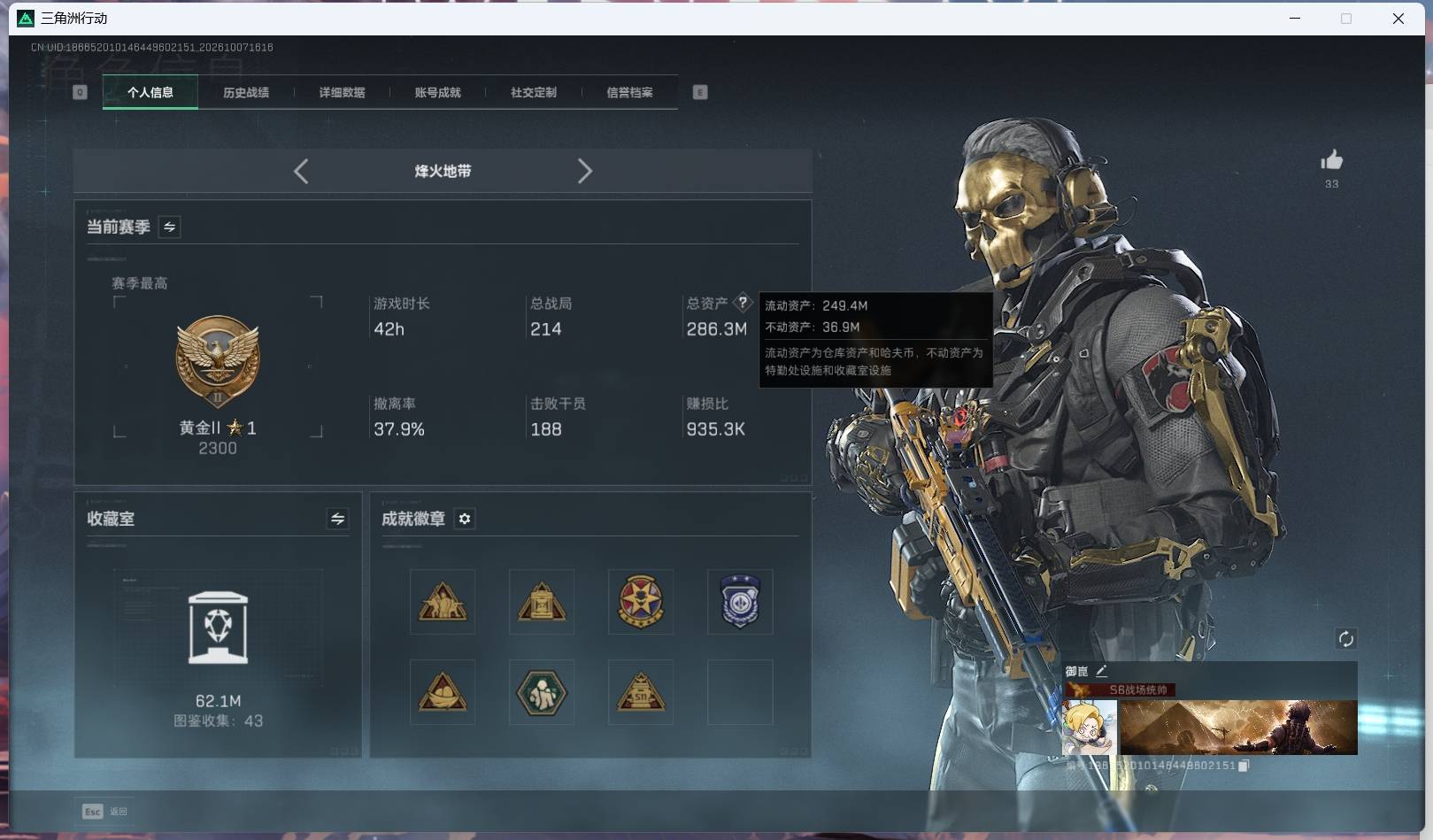1433x840 pixels.
Task: Select the gold triangle soldiers badge
Action: 443,602
